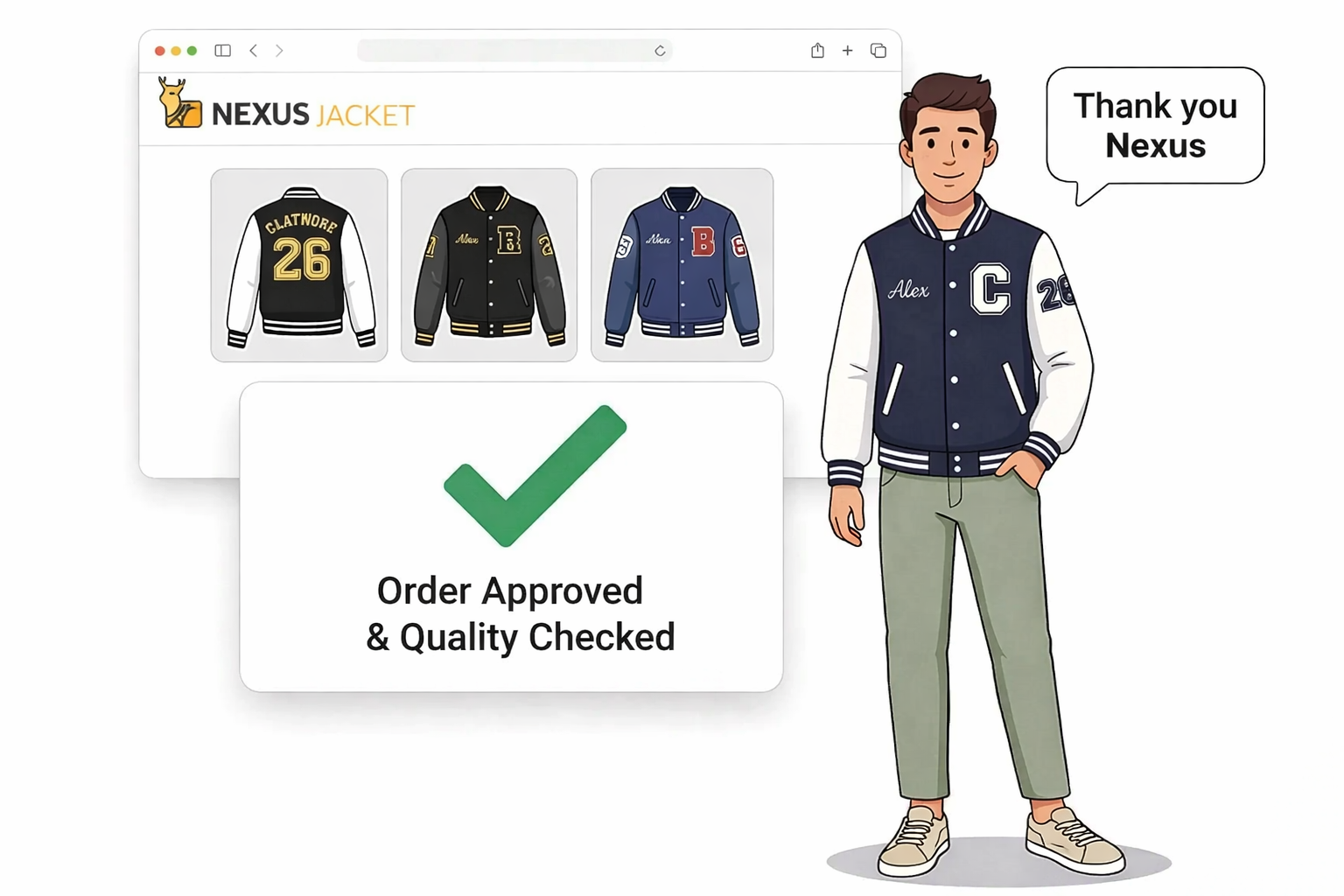Click the large green checkmark

click(x=535, y=475)
